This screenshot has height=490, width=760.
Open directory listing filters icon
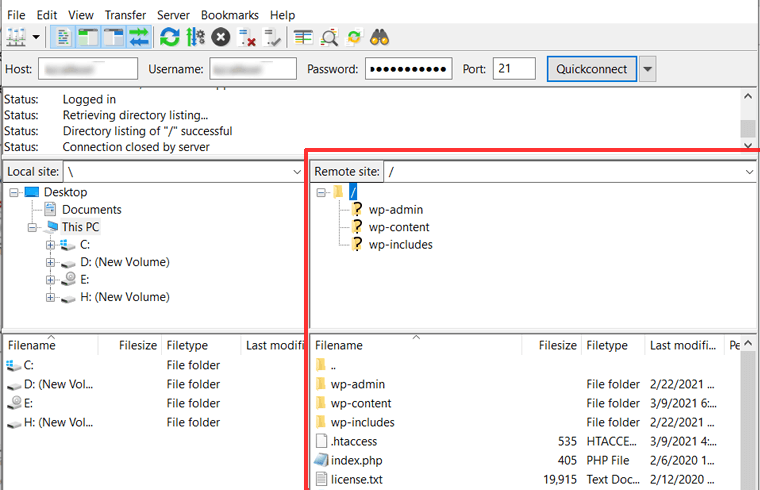coord(303,38)
